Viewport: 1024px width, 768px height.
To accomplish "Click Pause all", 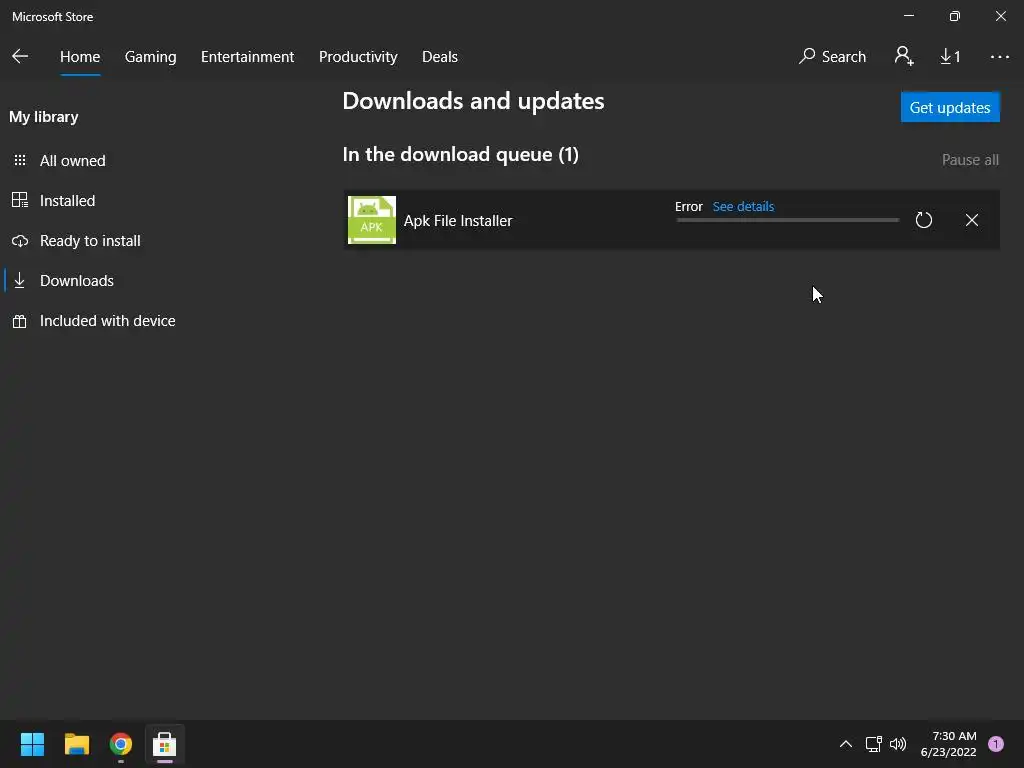I will [970, 160].
